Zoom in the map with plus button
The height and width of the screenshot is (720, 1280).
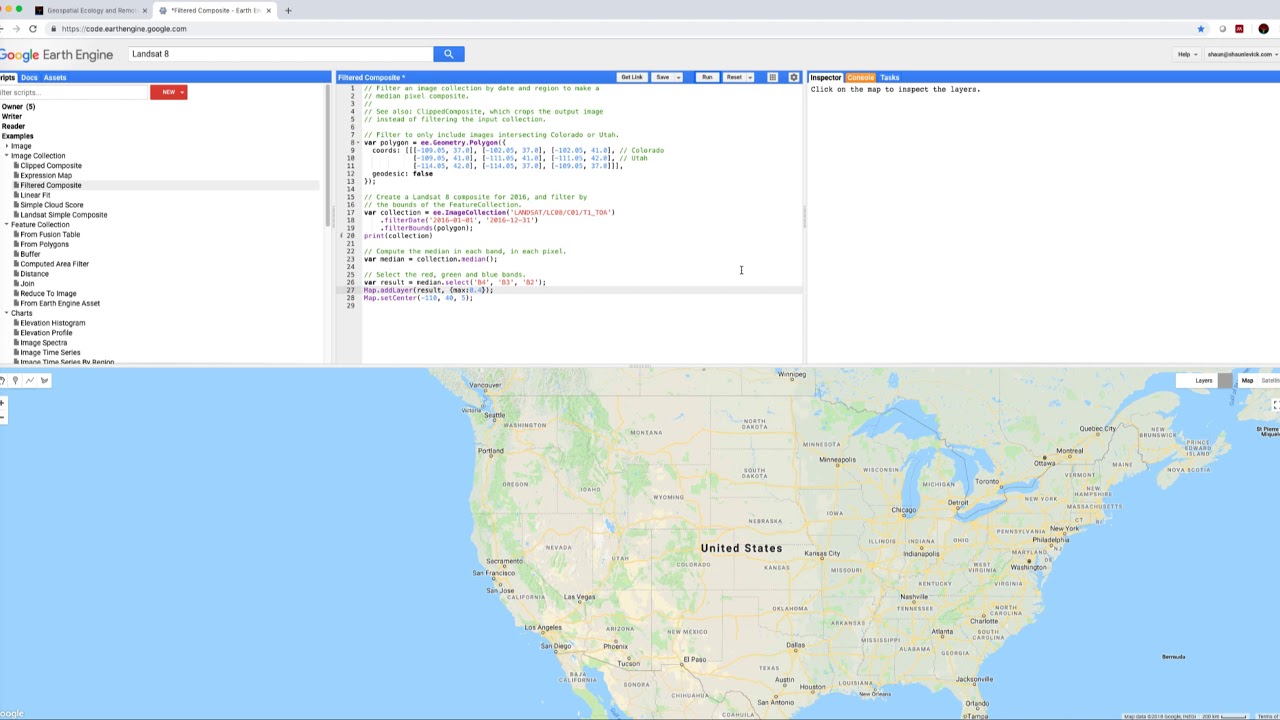[3, 403]
